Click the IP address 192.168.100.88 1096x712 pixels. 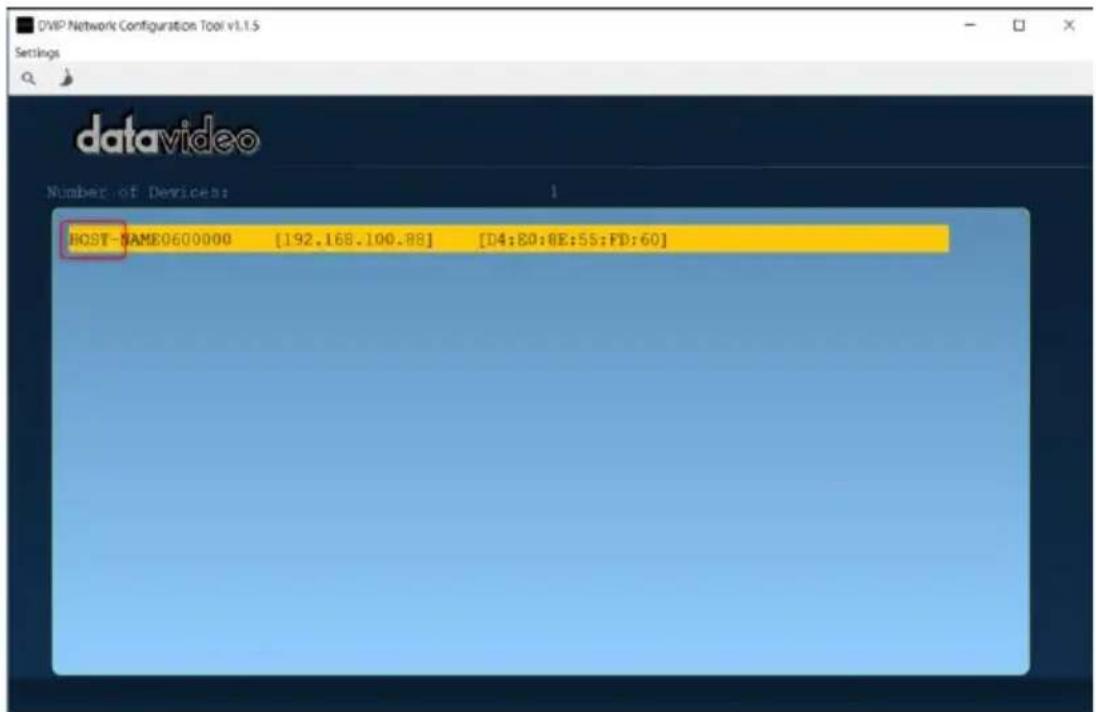[x=354, y=240]
